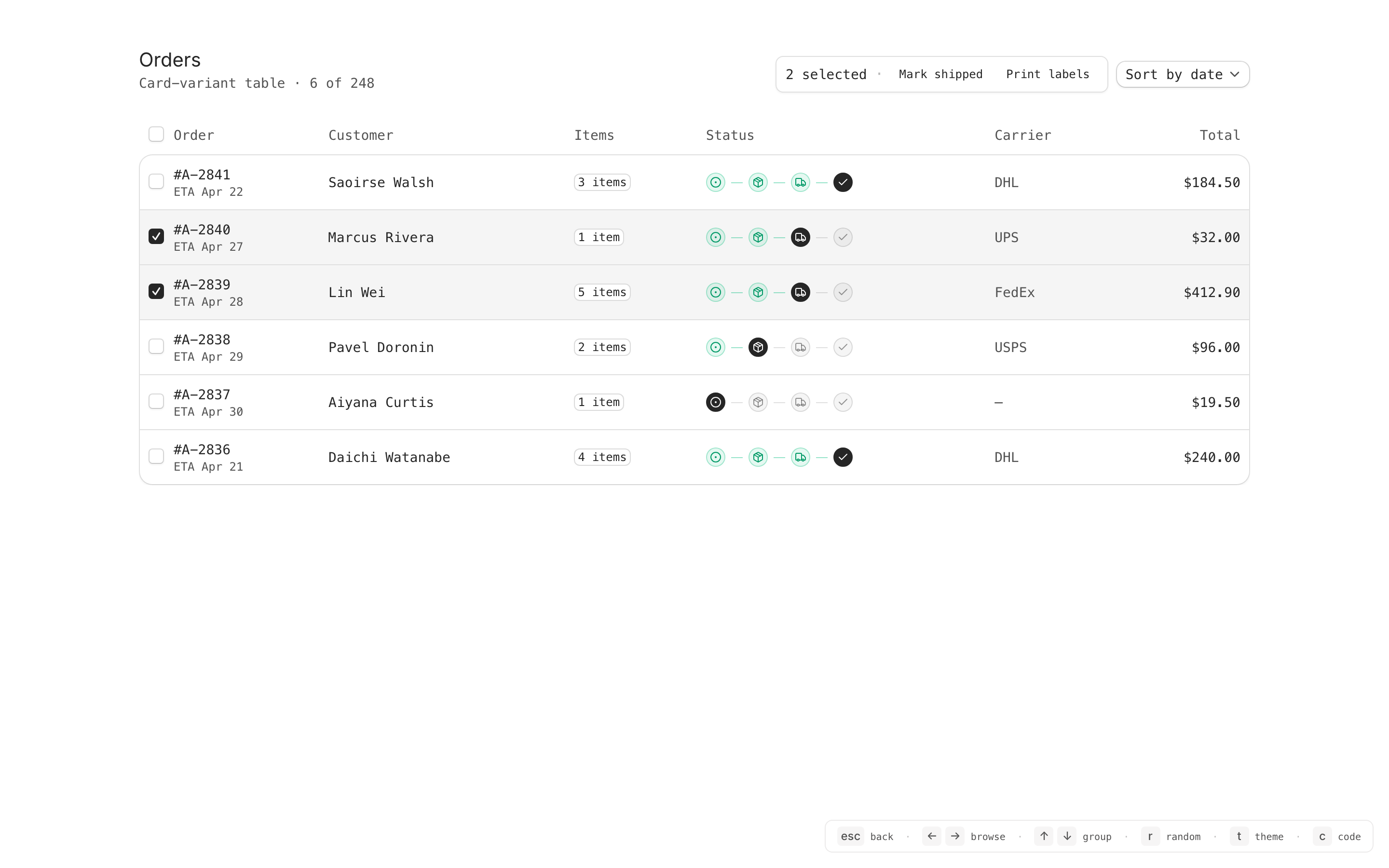Screen dimensions: 1389x868
Task: Click truck status icon in Lin Wei row
Action: [x=800, y=292]
